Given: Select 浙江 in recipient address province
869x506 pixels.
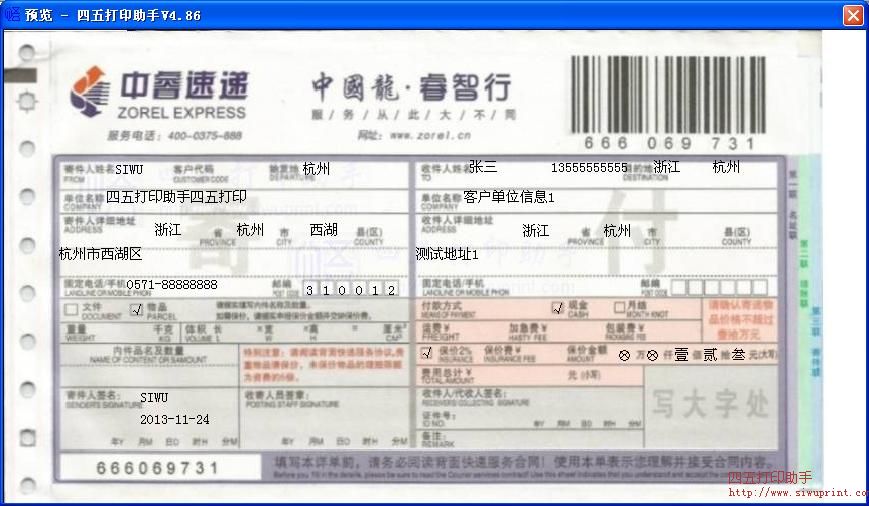Looking at the screenshot, I should (x=535, y=231).
